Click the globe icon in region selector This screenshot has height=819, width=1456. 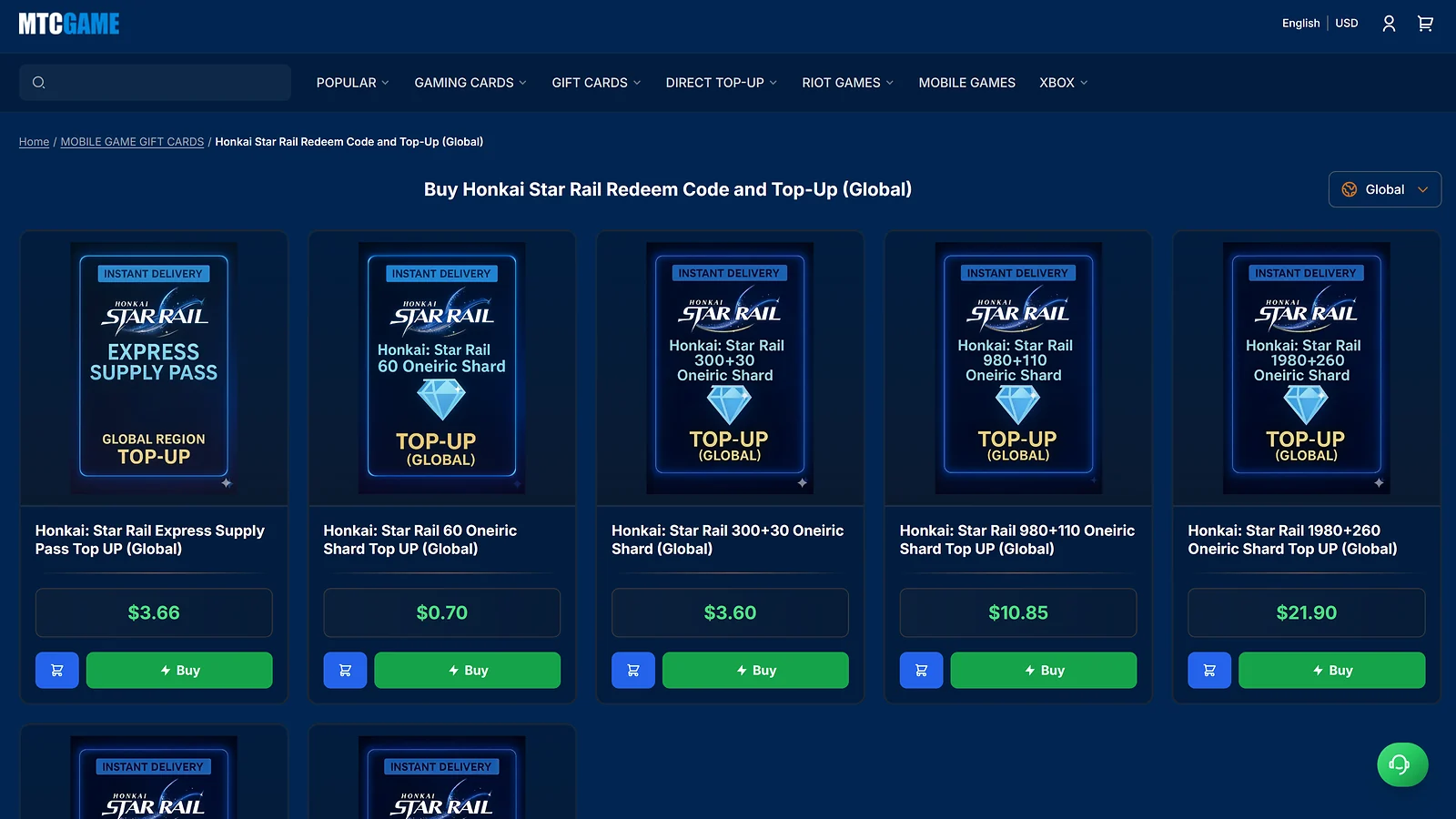tap(1350, 189)
